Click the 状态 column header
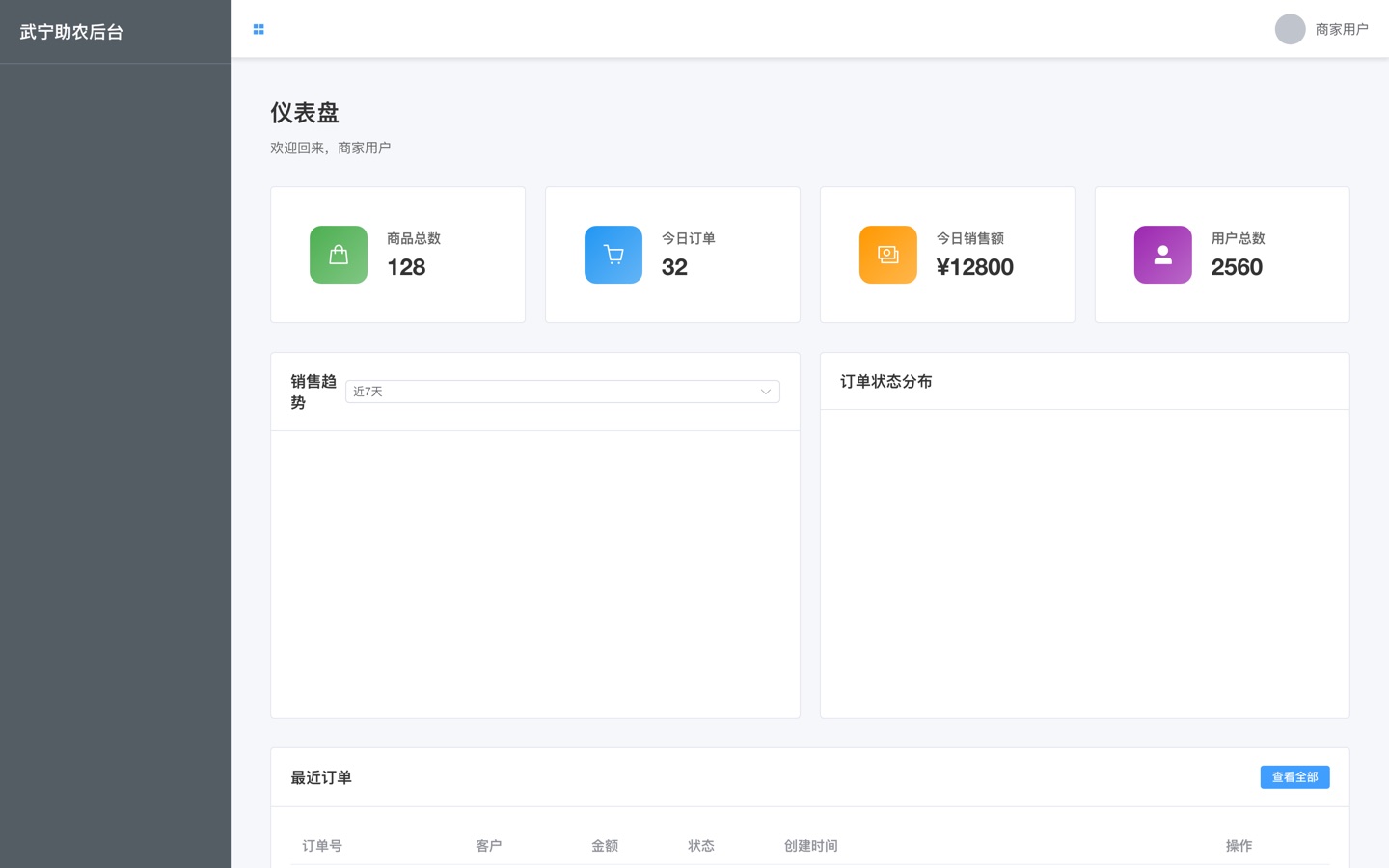 [x=701, y=846]
